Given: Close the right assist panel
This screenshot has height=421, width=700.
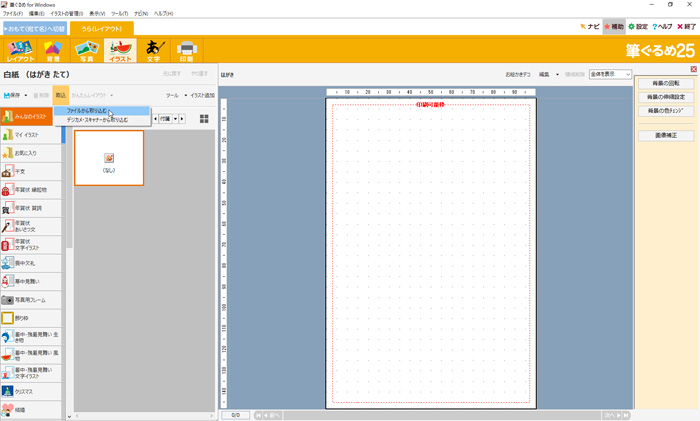Looking at the screenshot, I should coord(693,68).
